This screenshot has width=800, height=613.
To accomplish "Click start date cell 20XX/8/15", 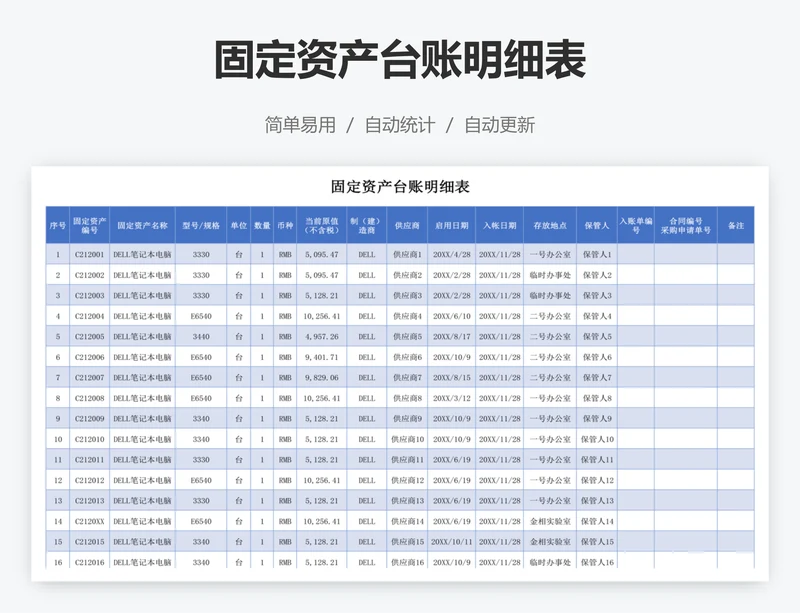I will pyautogui.click(x=452, y=378).
